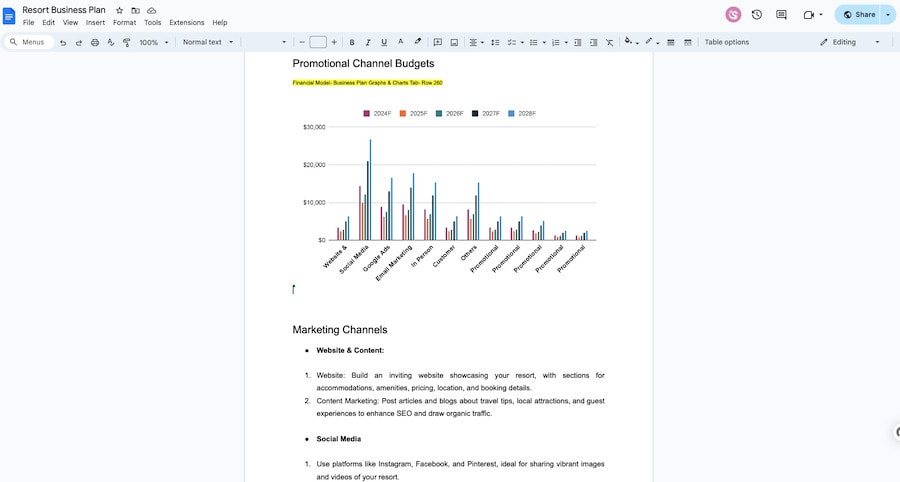Open Table options
This screenshot has width=900, height=482.
[x=727, y=42]
